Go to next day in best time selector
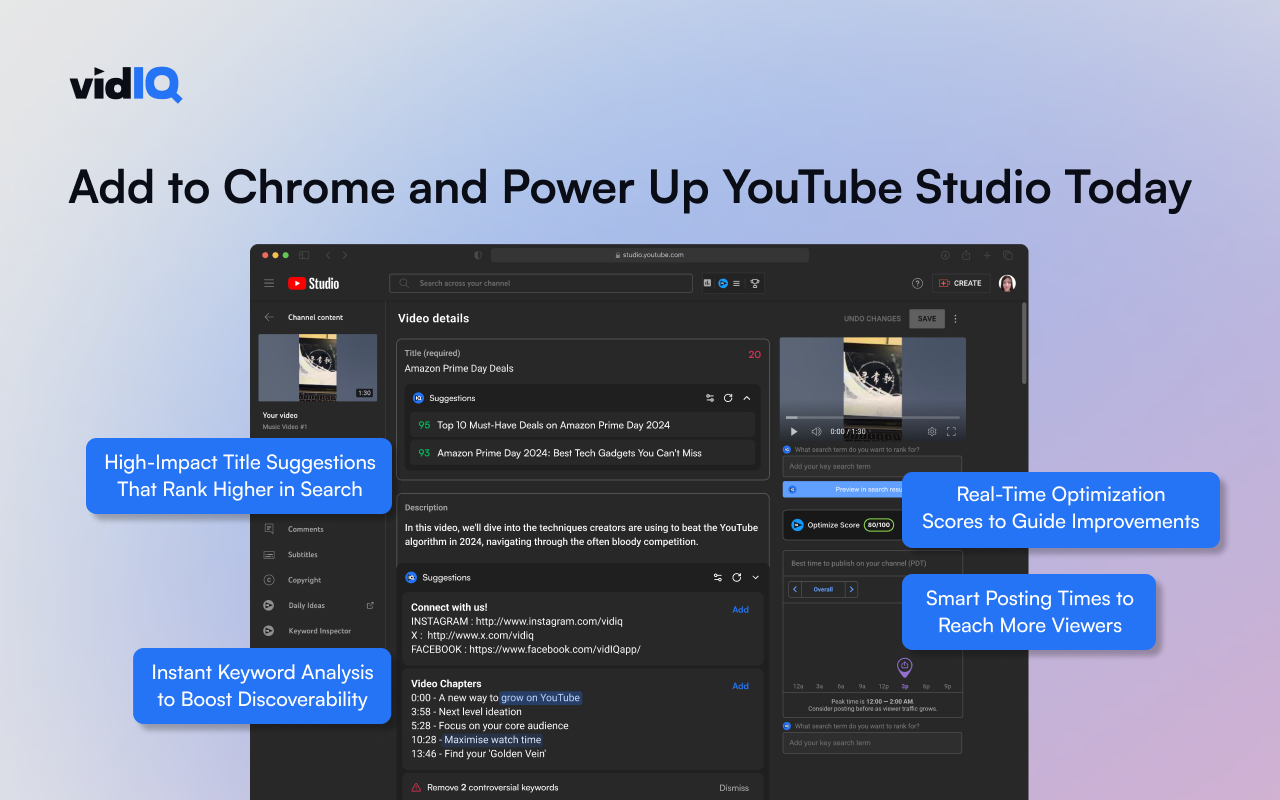This screenshot has width=1280, height=800. coord(852,589)
